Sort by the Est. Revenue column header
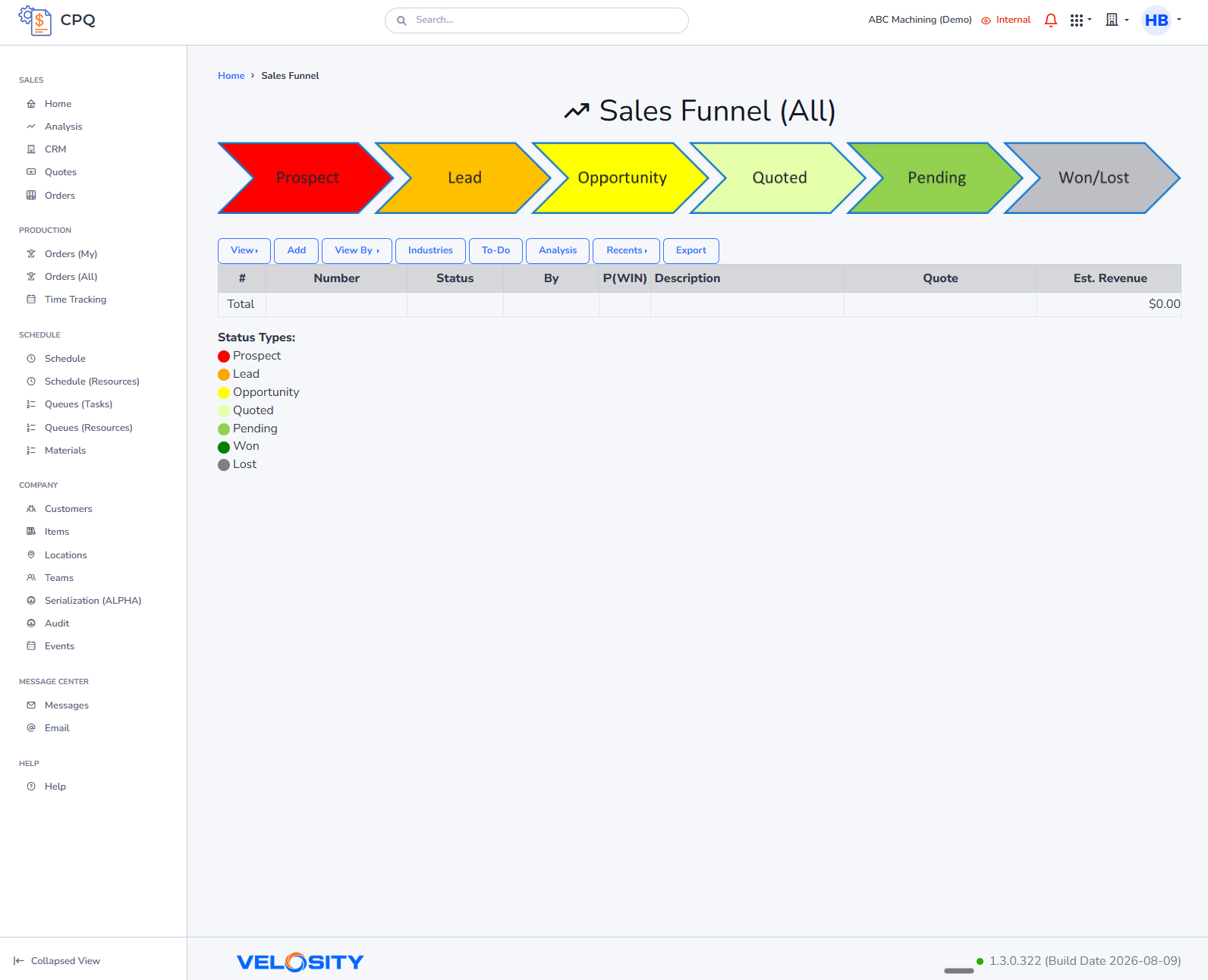 point(1109,278)
